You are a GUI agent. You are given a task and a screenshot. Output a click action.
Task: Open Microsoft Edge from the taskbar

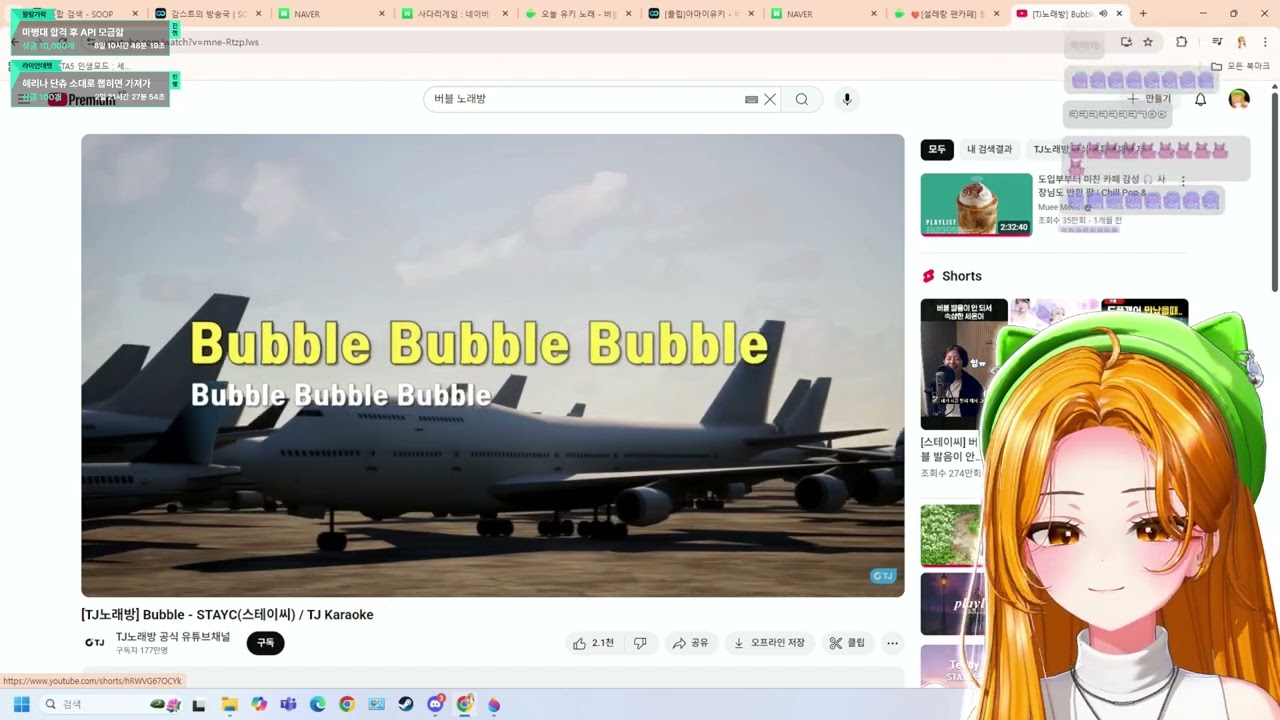point(318,704)
